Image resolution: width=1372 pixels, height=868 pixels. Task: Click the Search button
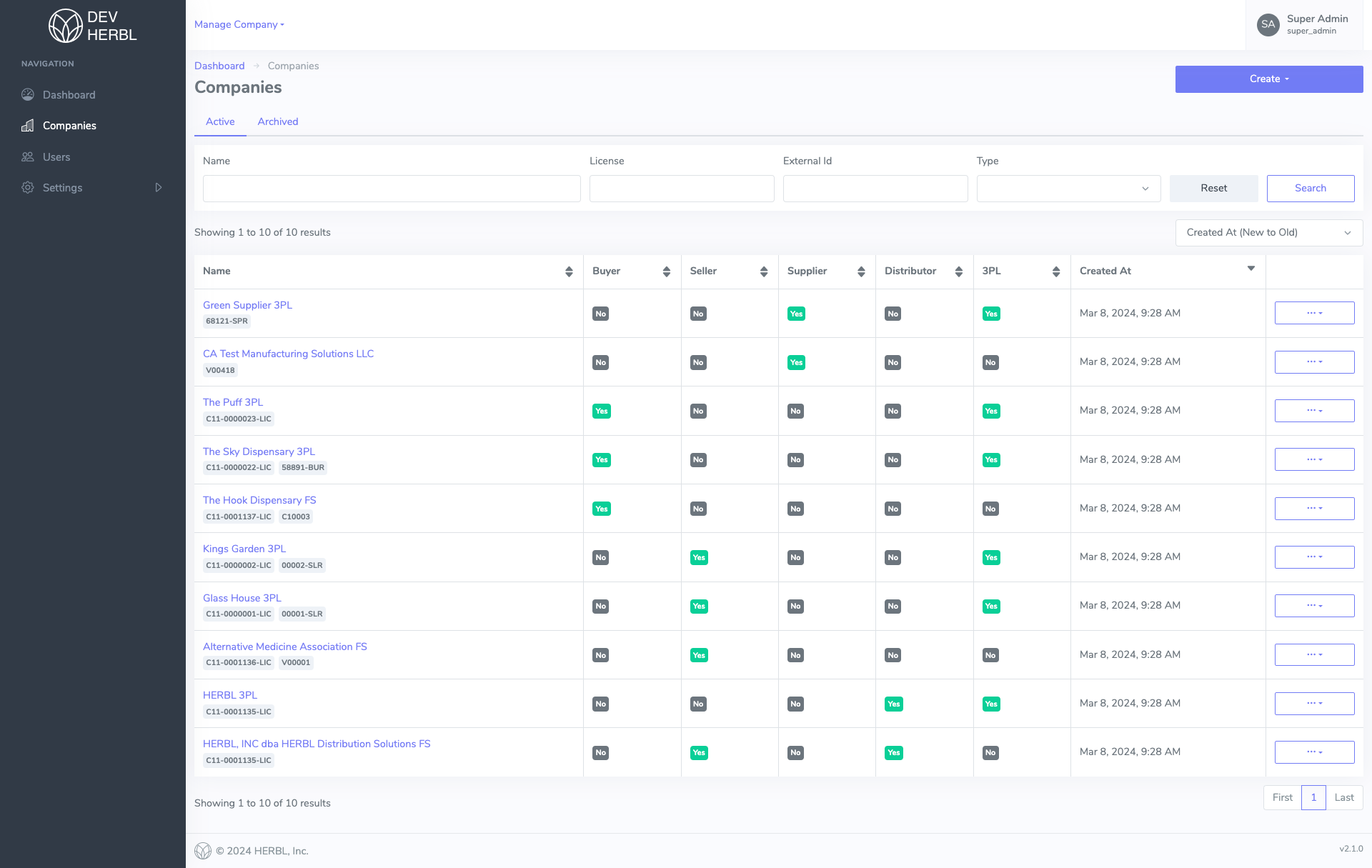tap(1310, 189)
